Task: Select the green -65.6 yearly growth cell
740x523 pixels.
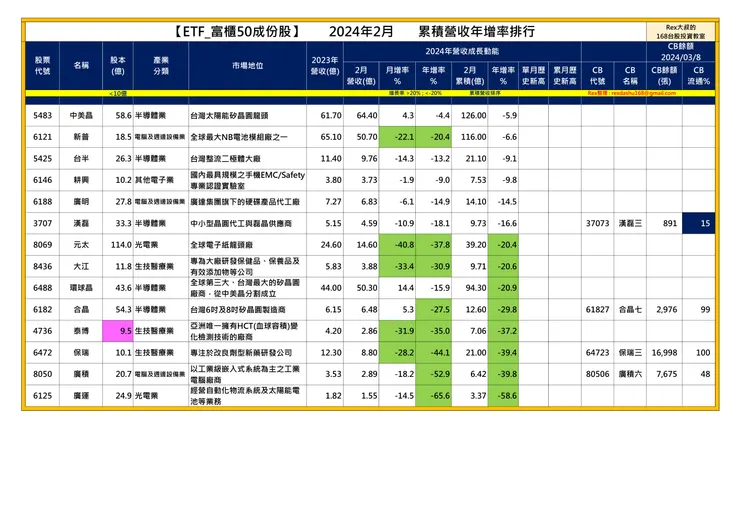Action: [434, 396]
